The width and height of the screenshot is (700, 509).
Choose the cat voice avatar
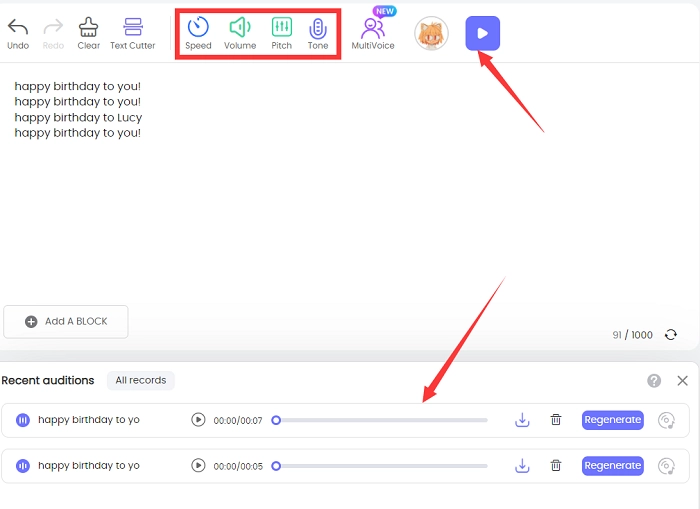432,33
